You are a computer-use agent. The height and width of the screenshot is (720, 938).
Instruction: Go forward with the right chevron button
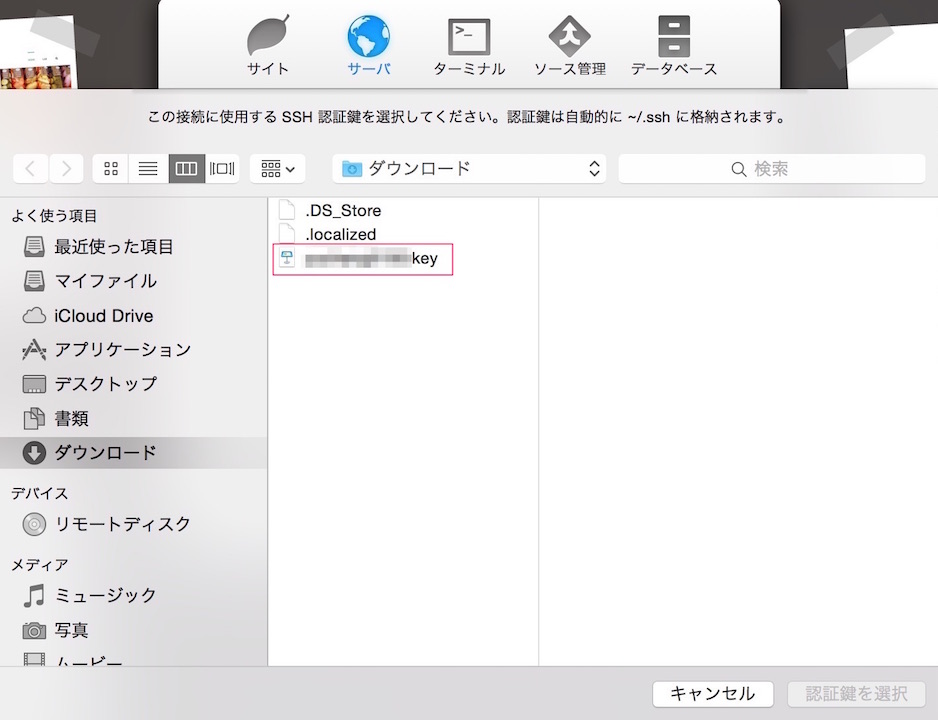coord(66,169)
